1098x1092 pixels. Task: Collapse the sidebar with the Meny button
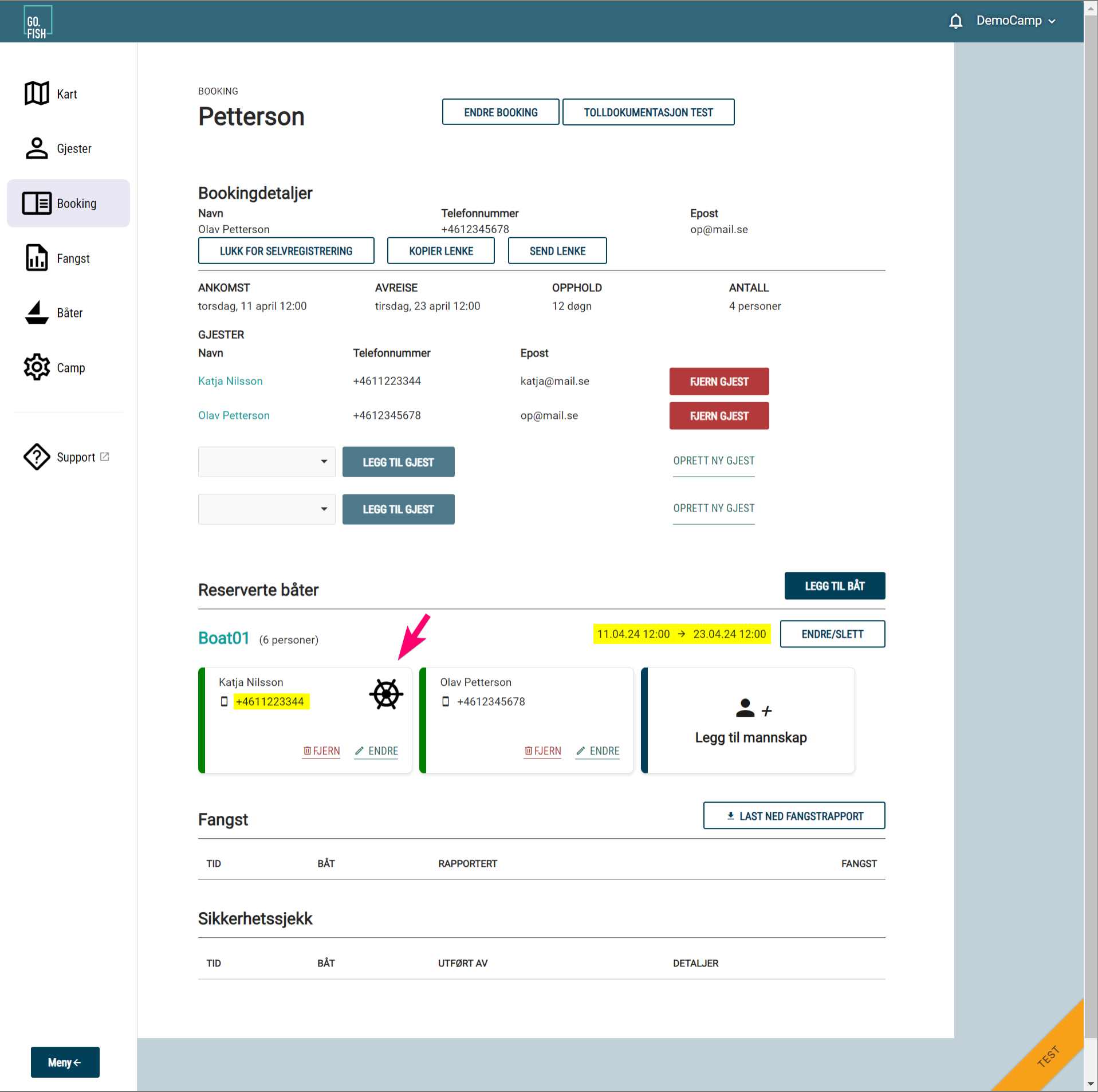pyautogui.click(x=65, y=1062)
